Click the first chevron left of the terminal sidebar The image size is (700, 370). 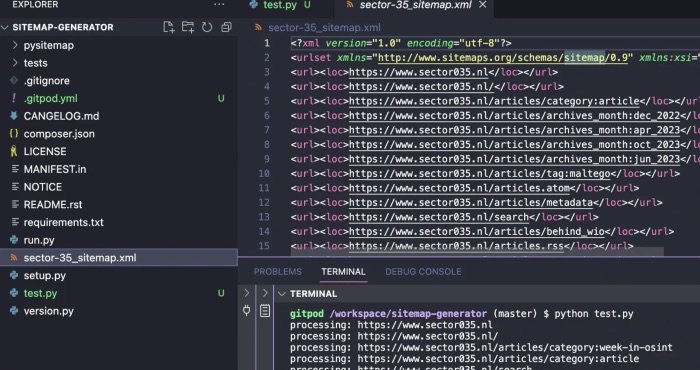click(x=246, y=293)
